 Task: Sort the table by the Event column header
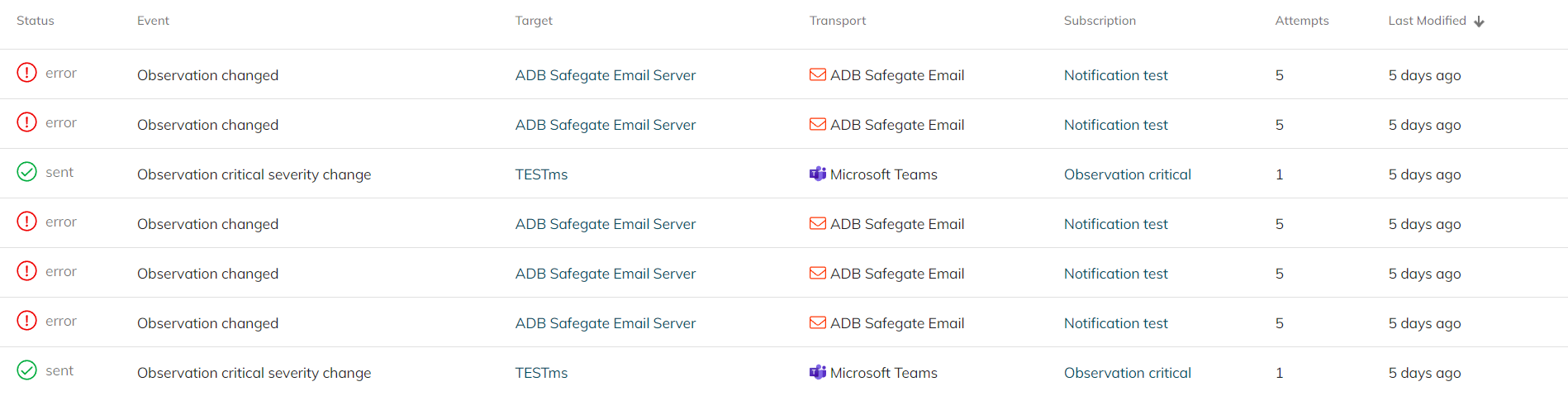(153, 21)
